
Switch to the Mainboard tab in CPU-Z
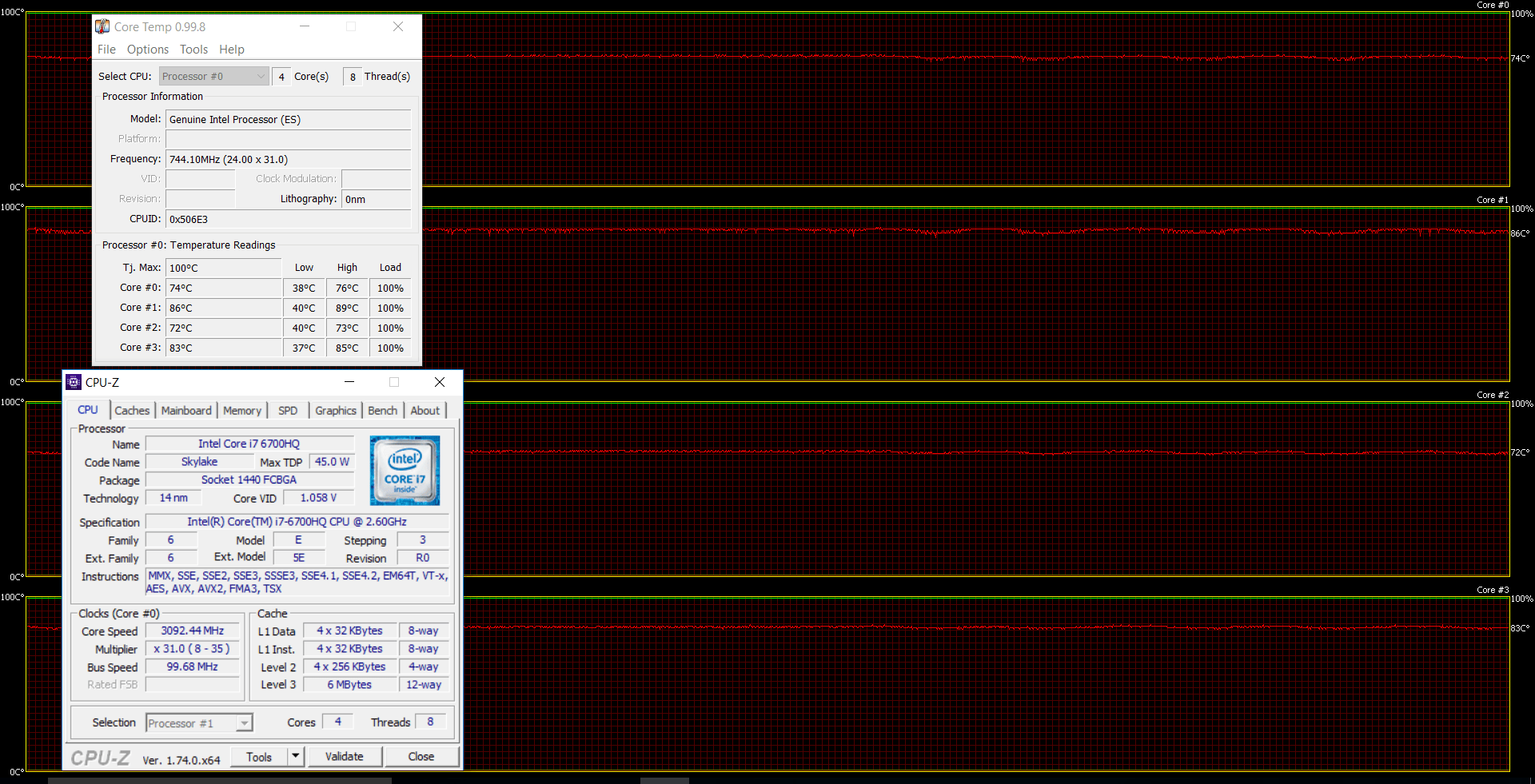186,410
